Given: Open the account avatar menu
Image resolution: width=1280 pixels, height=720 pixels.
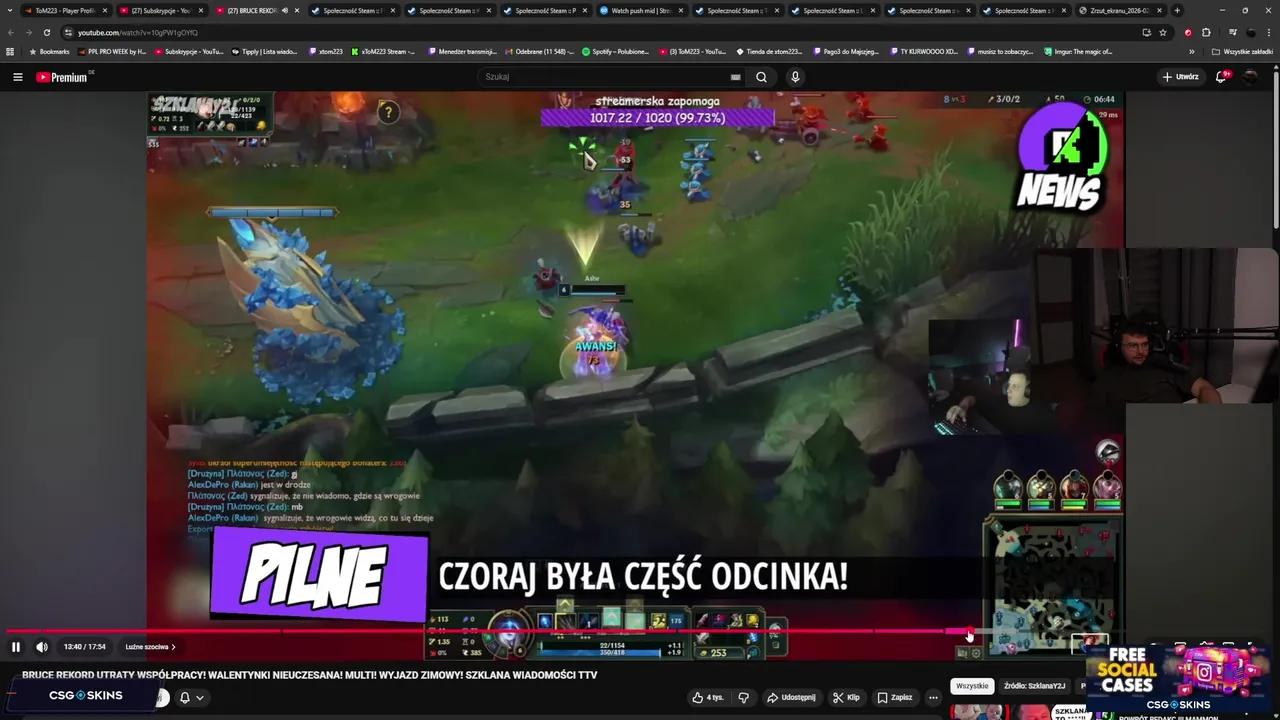Looking at the screenshot, I should coord(1250,77).
